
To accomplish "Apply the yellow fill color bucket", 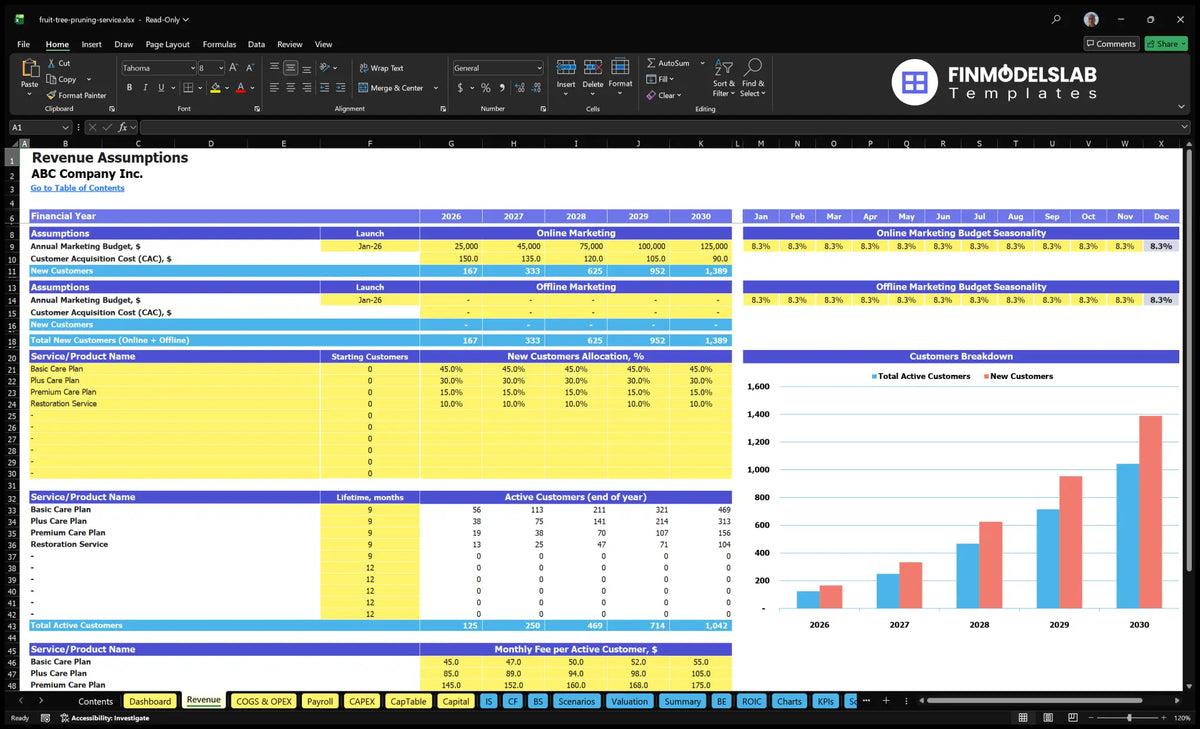I will [215, 88].
